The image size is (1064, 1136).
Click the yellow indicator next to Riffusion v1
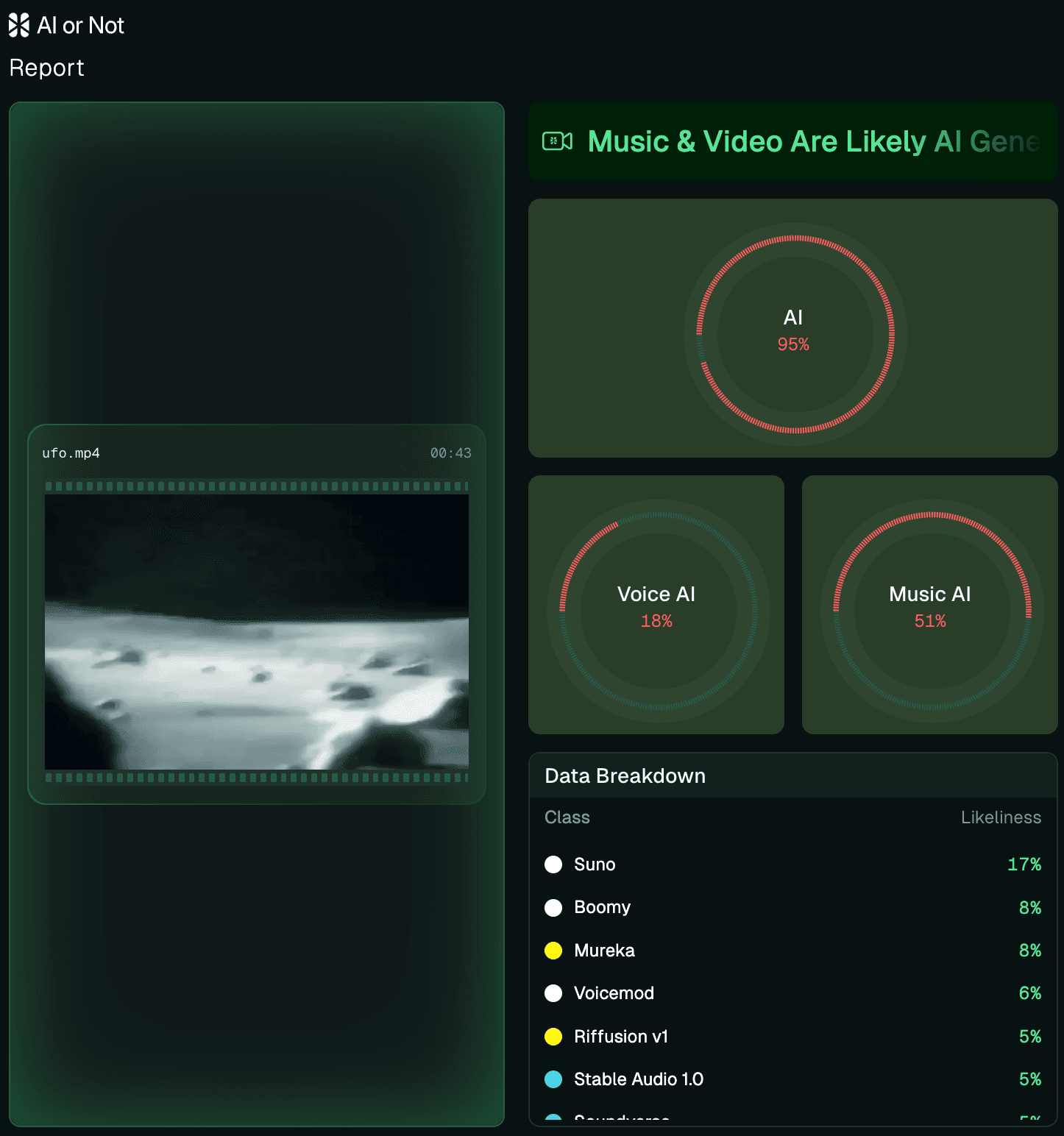click(x=553, y=1037)
